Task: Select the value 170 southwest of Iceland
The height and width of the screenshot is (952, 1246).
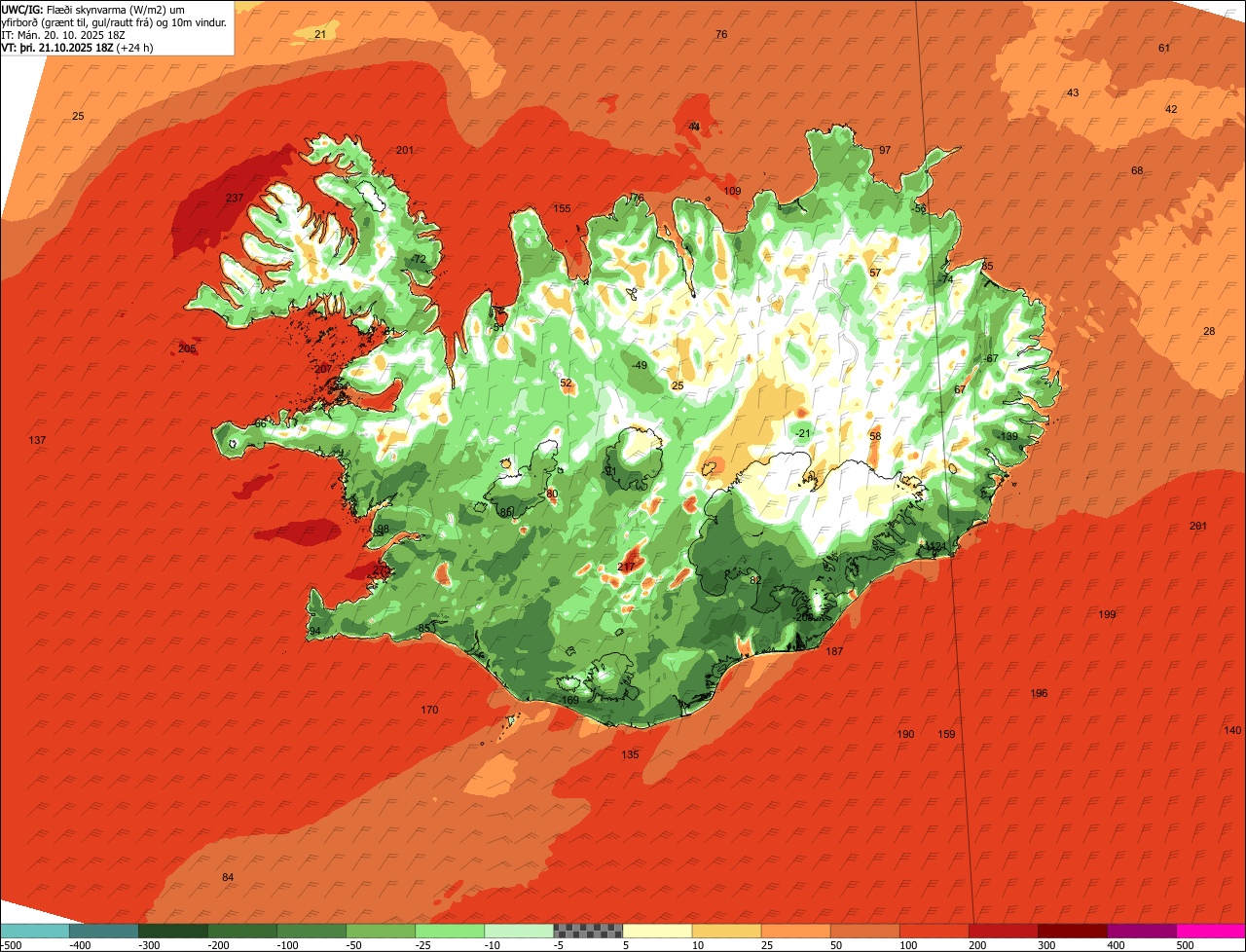Action: click(x=429, y=710)
